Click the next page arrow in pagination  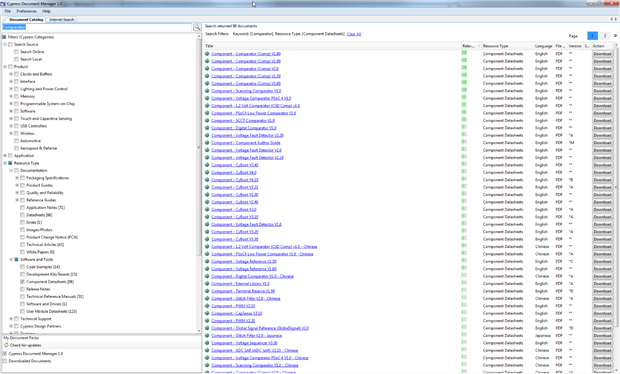pyautogui.click(x=615, y=36)
